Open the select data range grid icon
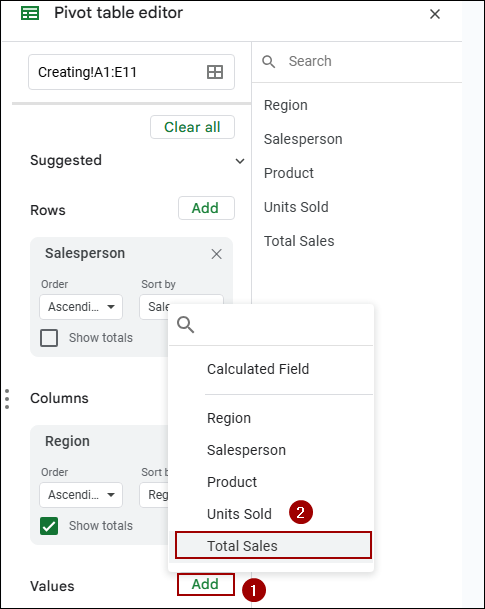485x609 pixels. click(x=215, y=72)
